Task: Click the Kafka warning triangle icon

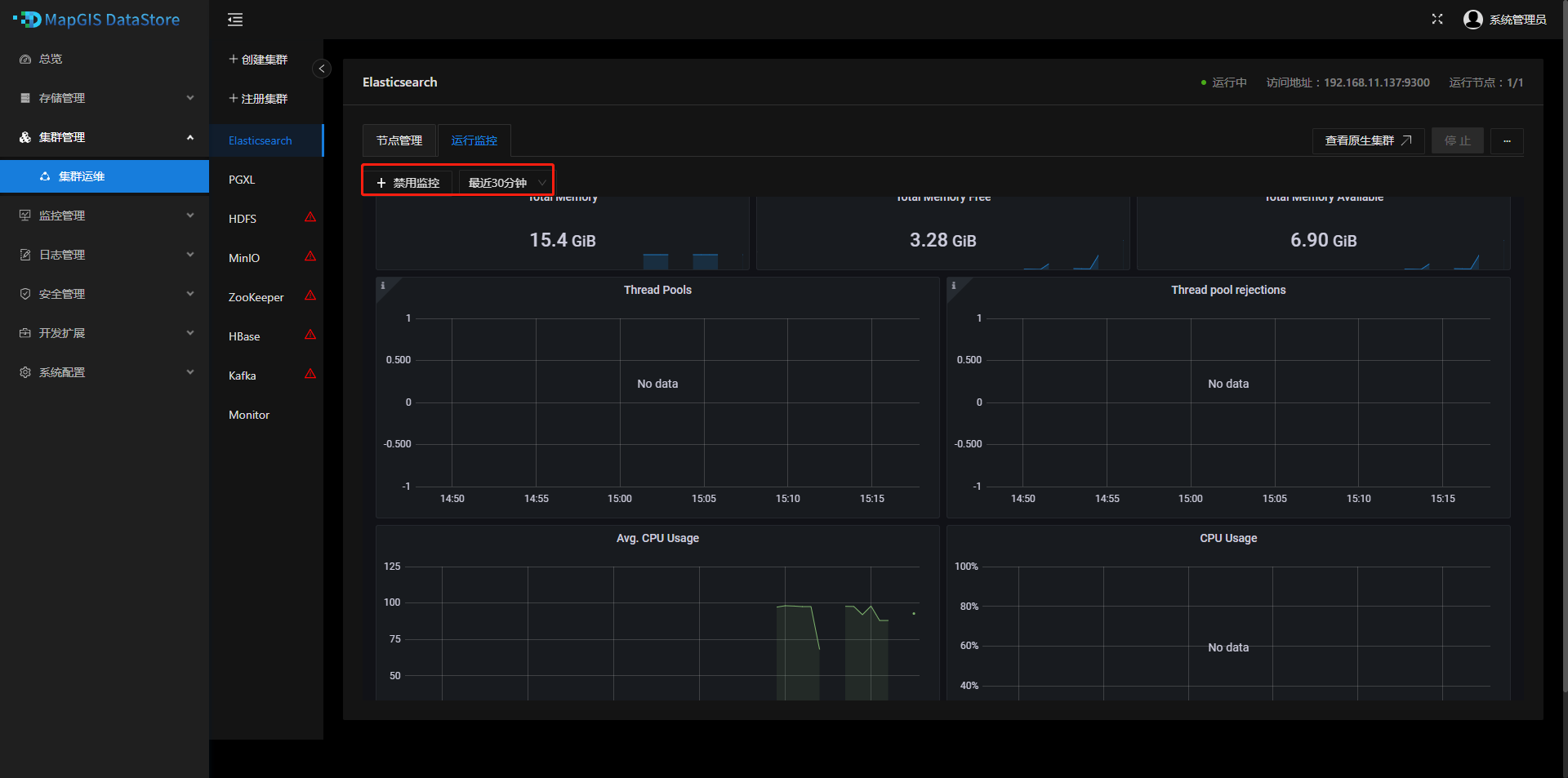Action: (x=310, y=374)
